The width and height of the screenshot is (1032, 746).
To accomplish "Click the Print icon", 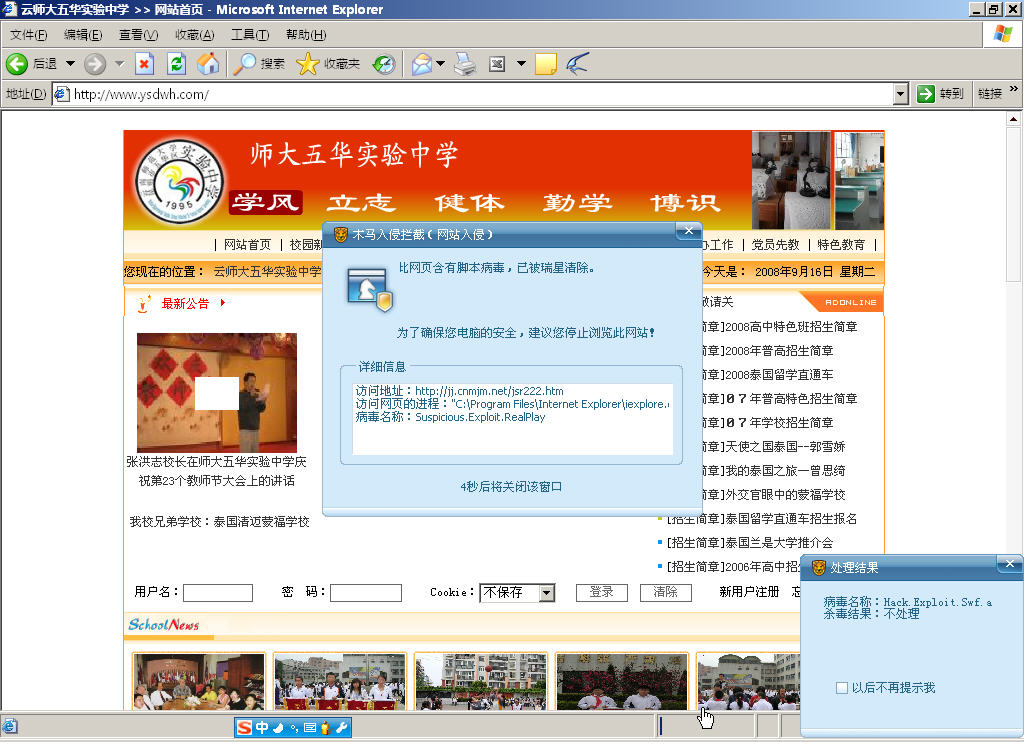I will point(465,64).
